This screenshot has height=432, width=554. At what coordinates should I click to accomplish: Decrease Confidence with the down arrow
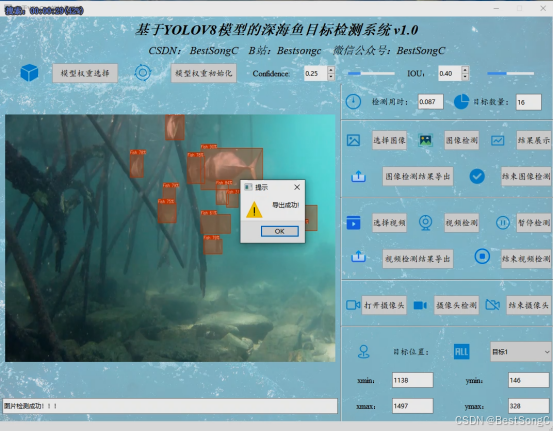331,77
